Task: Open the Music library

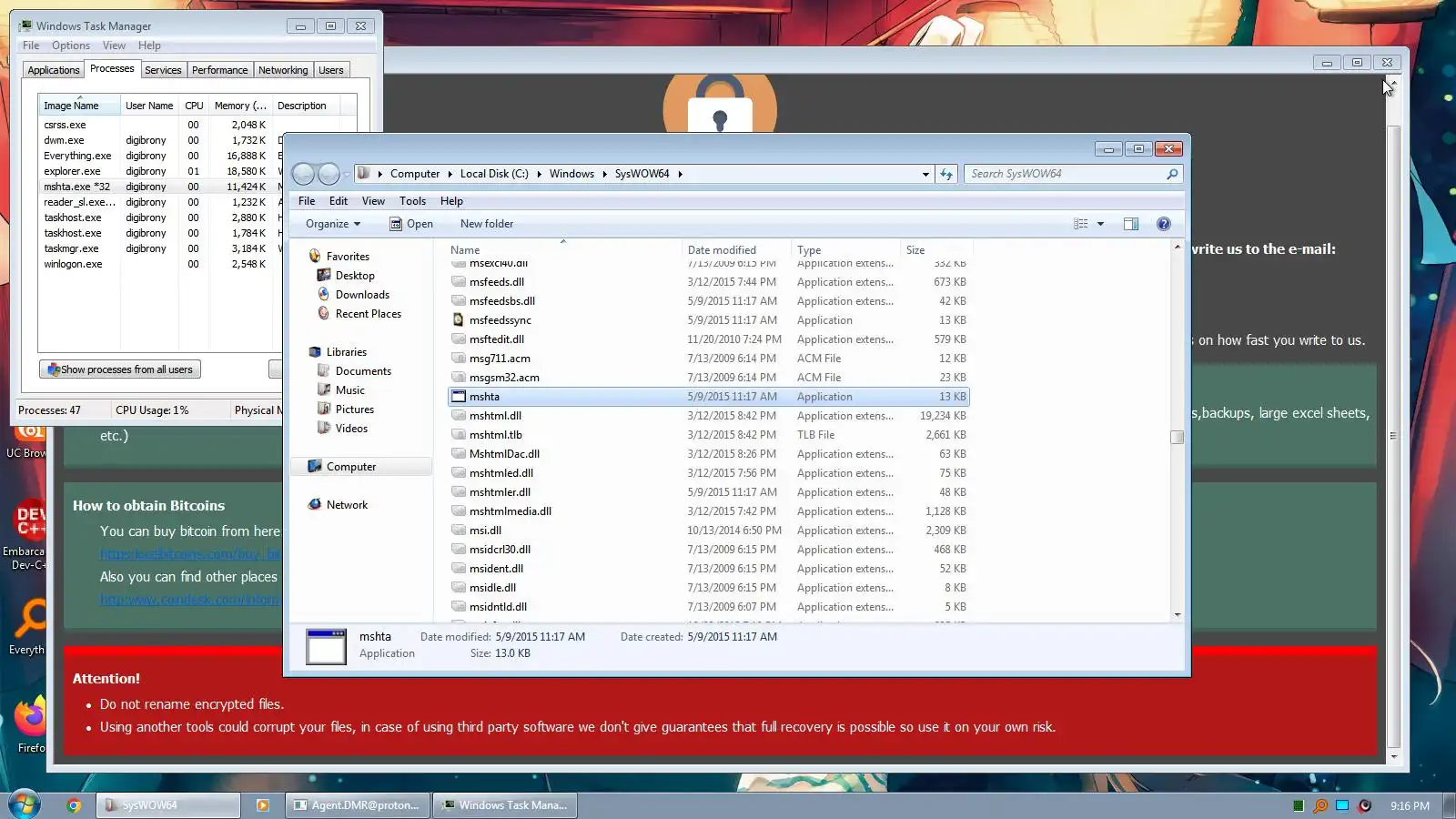Action: tap(349, 390)
